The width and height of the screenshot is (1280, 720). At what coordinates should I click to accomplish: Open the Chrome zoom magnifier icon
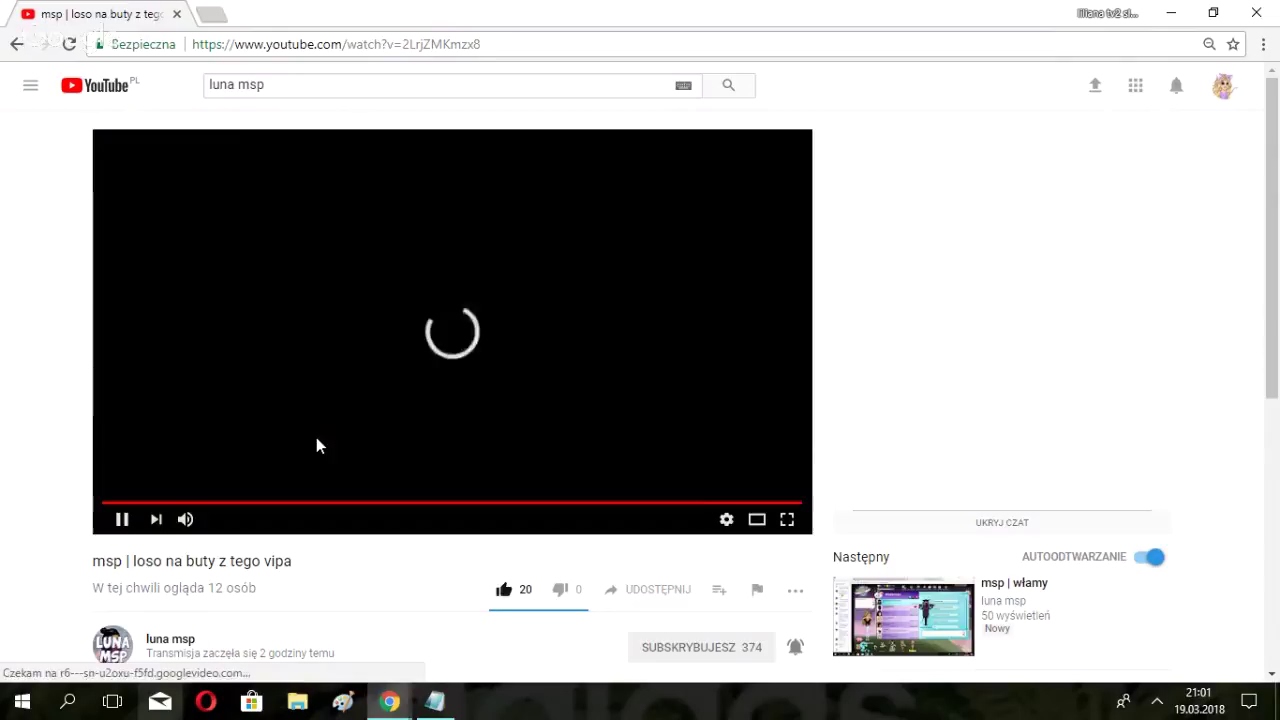1209,44
